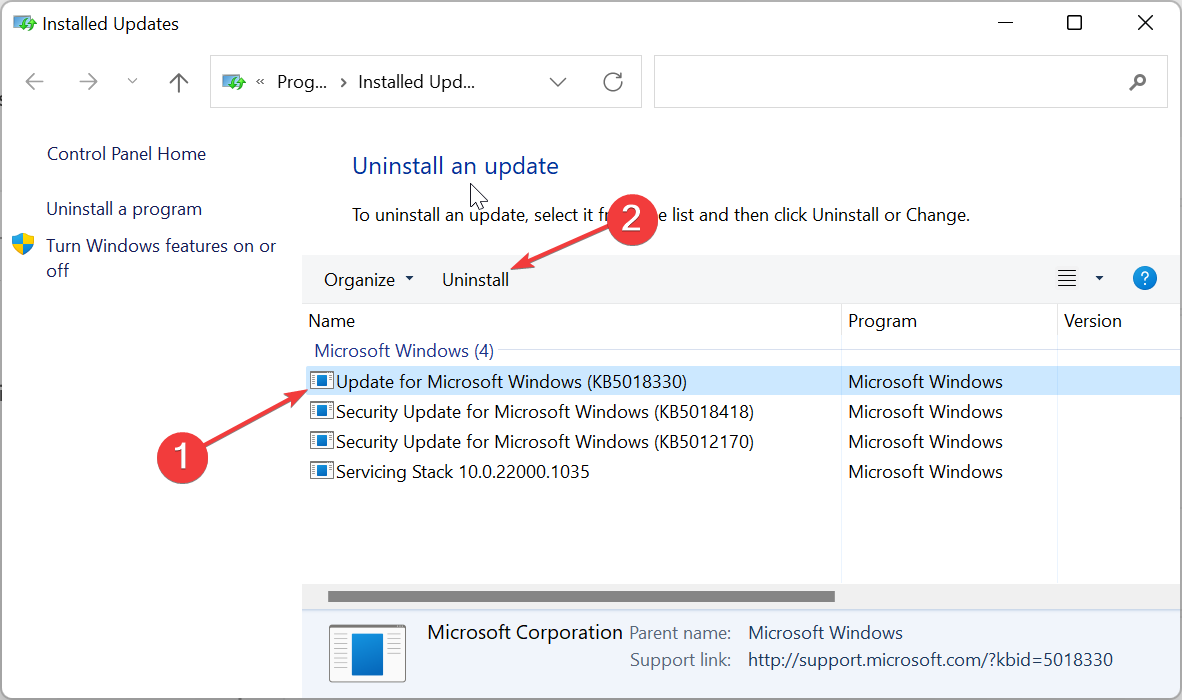Click the Installed Upd... breadcrumb
Image resolution: width=1182 pixels, height=700 pixels.
click(x=416, y=81)
